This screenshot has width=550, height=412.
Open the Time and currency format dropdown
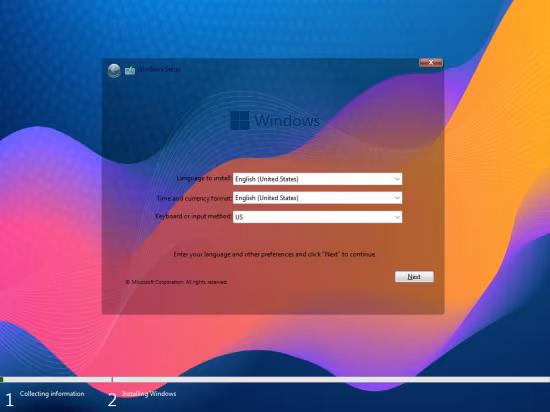[x=317, y=198]
